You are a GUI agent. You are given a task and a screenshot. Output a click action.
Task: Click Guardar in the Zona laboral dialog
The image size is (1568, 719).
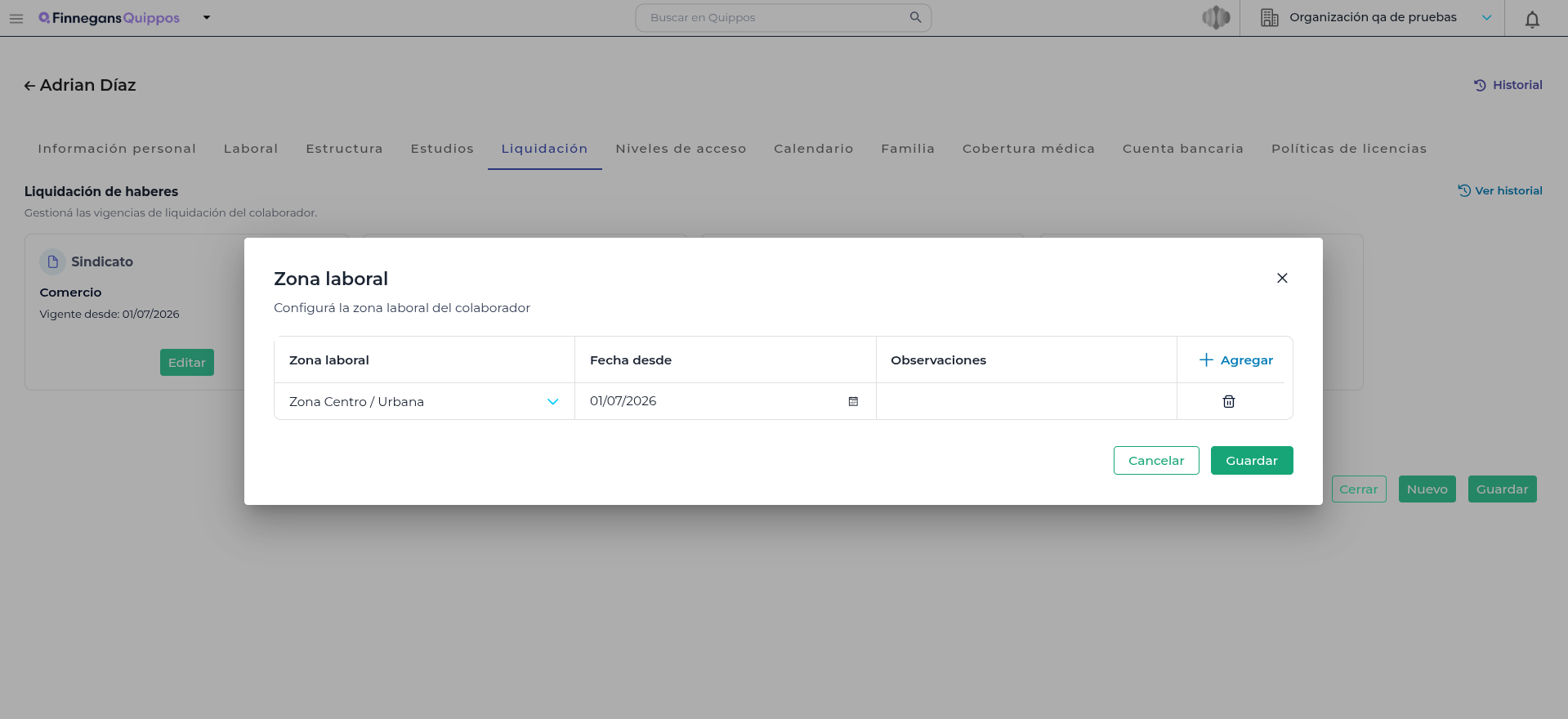[1252, 461]
